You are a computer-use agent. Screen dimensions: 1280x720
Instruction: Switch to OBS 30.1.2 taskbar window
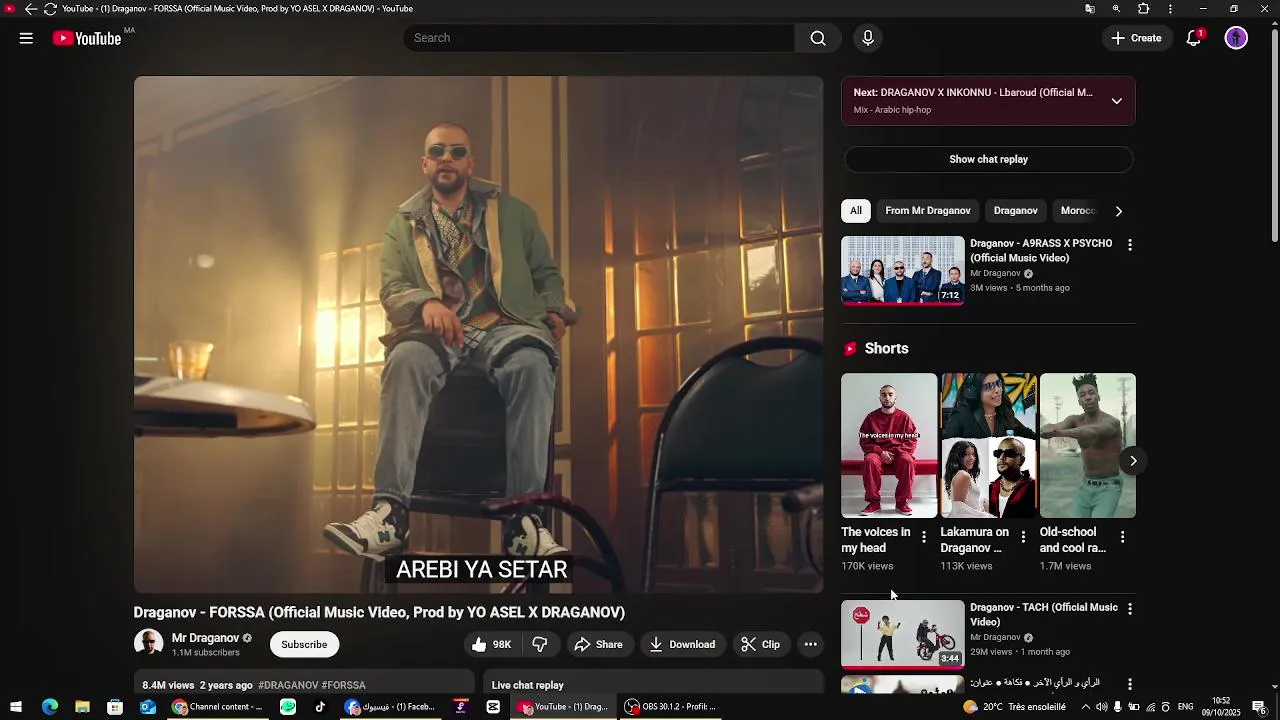[672, 707]
